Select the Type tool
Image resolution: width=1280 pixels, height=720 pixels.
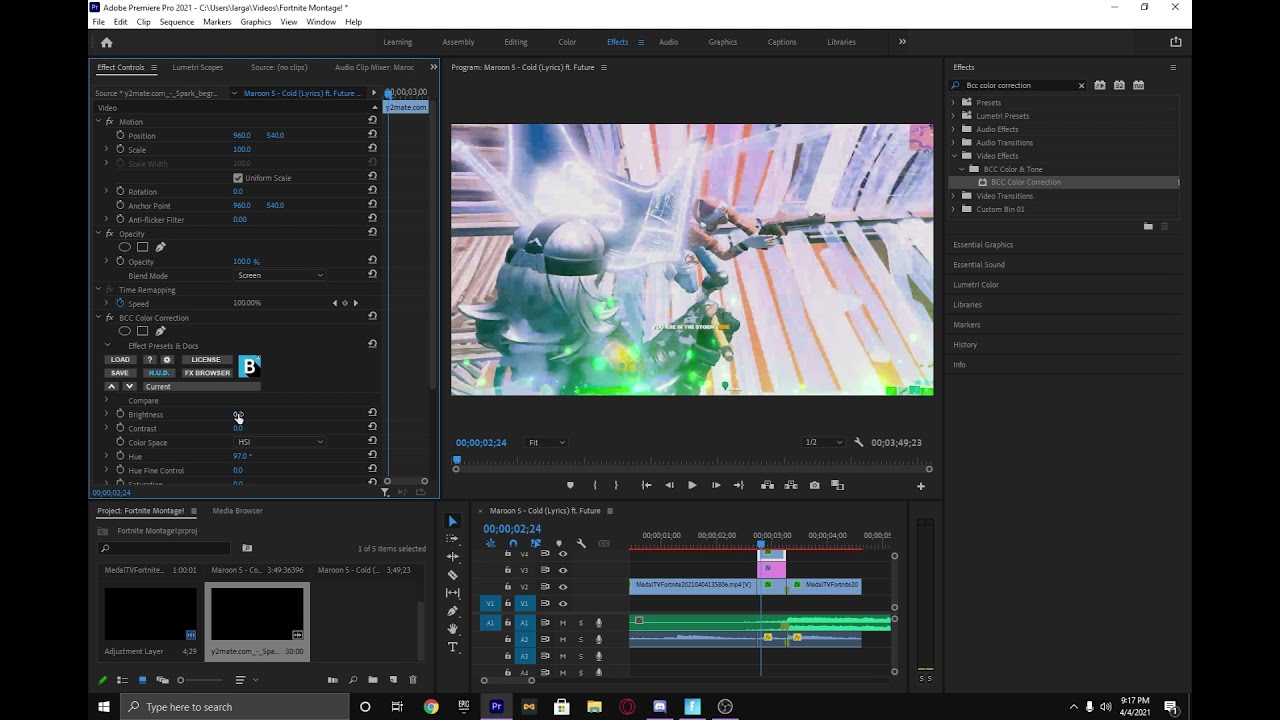[x=452, y=647]
